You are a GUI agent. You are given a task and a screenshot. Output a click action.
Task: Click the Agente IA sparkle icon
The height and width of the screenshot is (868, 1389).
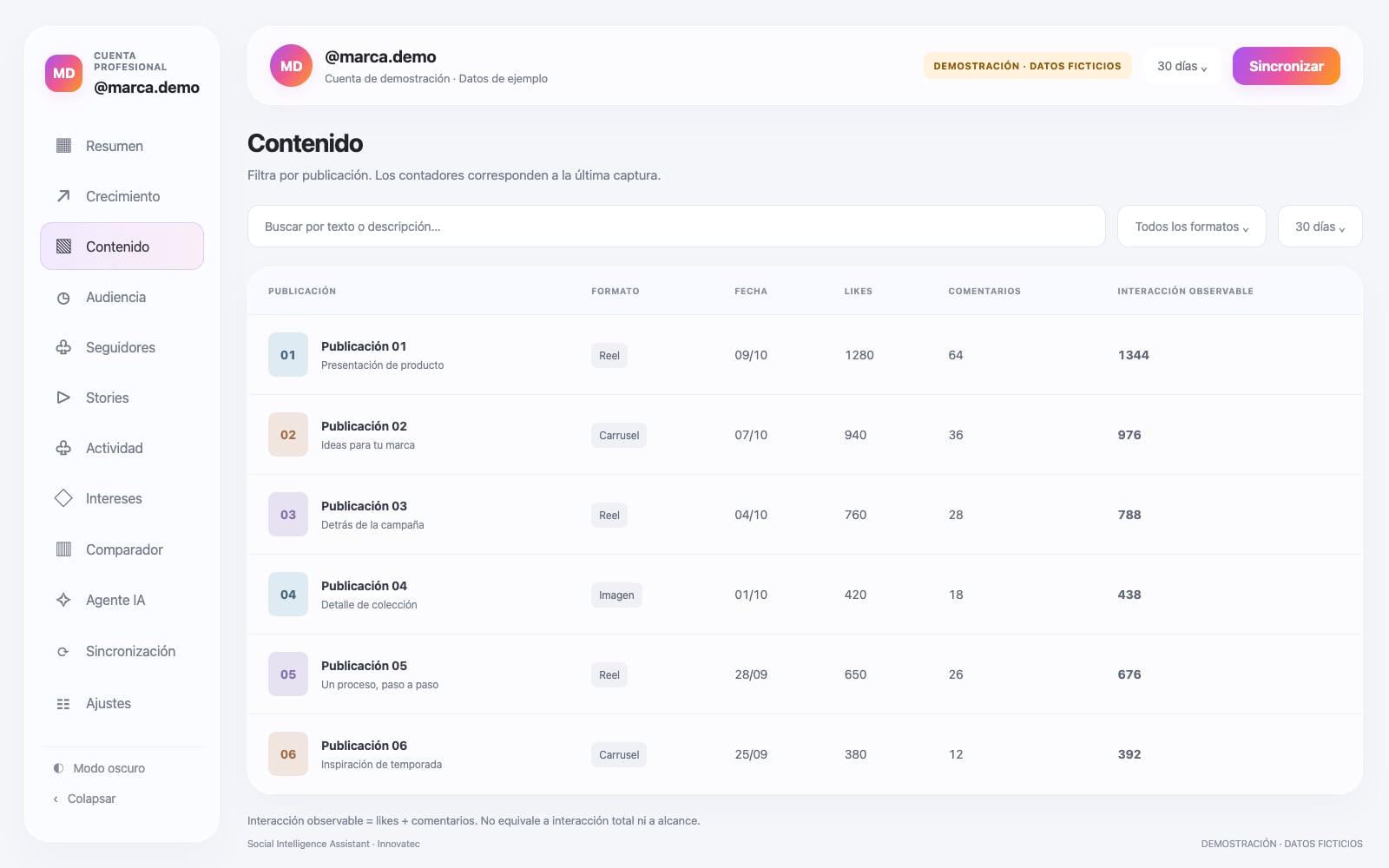coord(63,600)
